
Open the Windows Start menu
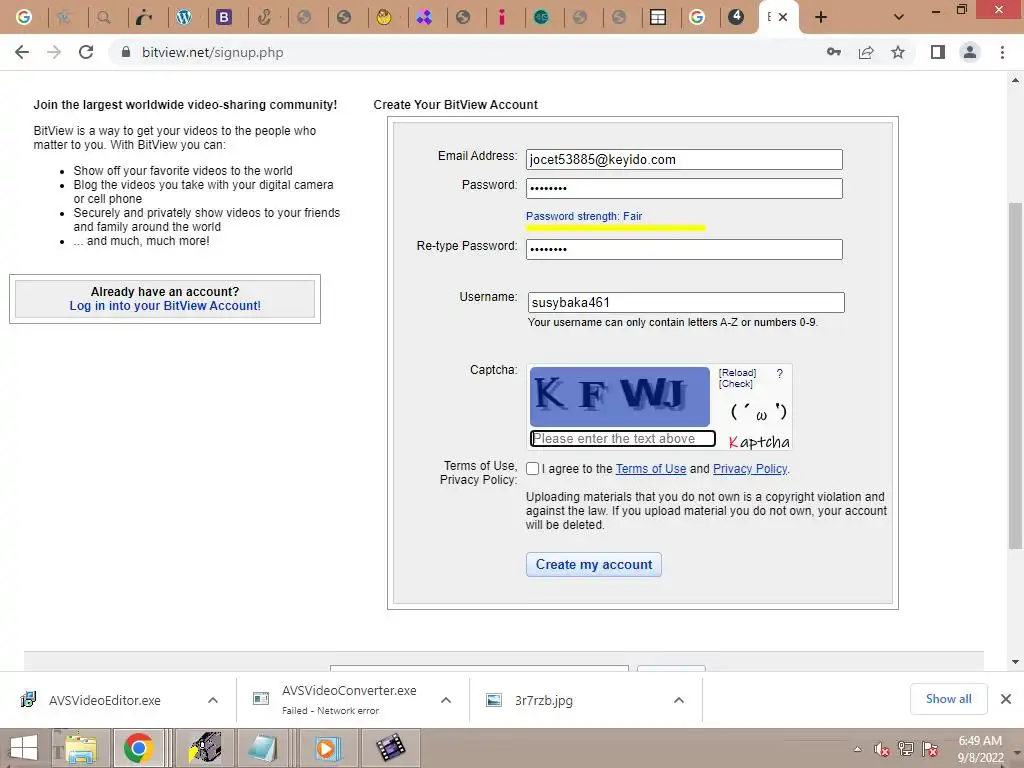tap(24, 748)
